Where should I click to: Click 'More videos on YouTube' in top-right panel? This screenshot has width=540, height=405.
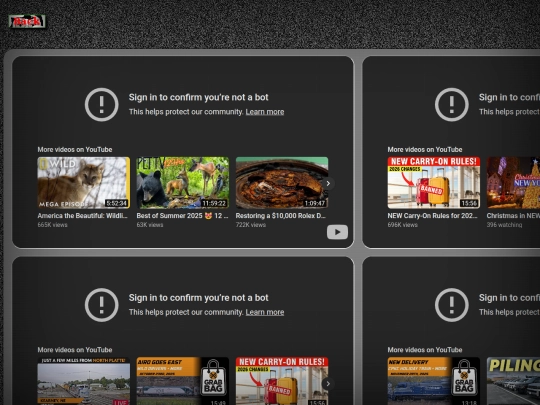point(425,149)
